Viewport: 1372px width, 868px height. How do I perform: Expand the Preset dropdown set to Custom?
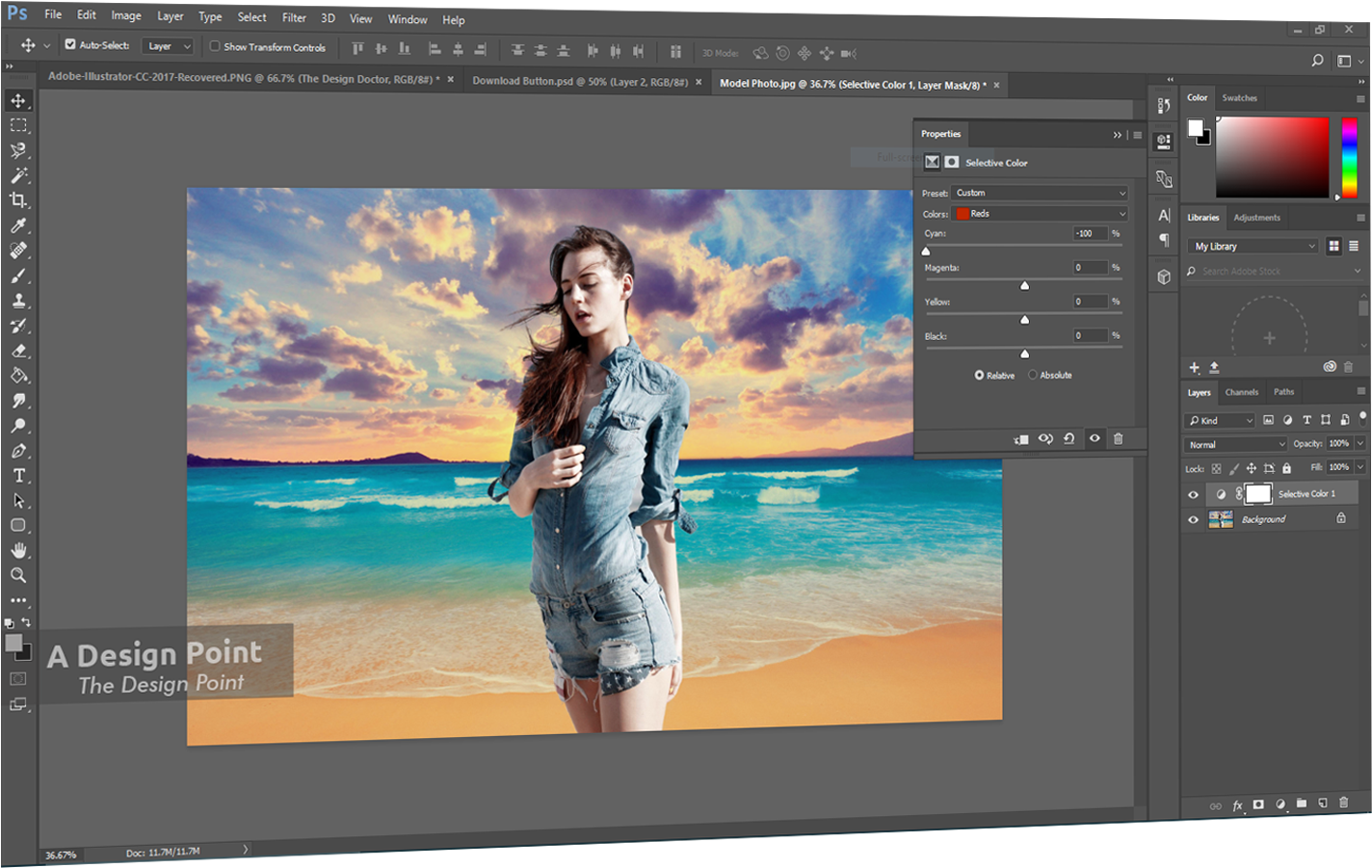pos(1039,193)
